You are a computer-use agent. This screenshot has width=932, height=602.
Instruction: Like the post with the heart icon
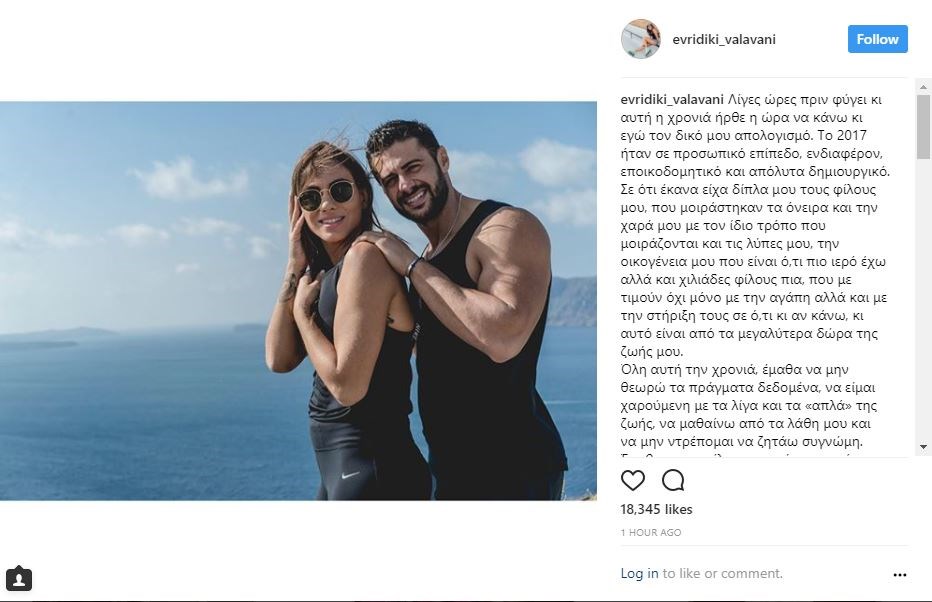(x=633, y=481)
